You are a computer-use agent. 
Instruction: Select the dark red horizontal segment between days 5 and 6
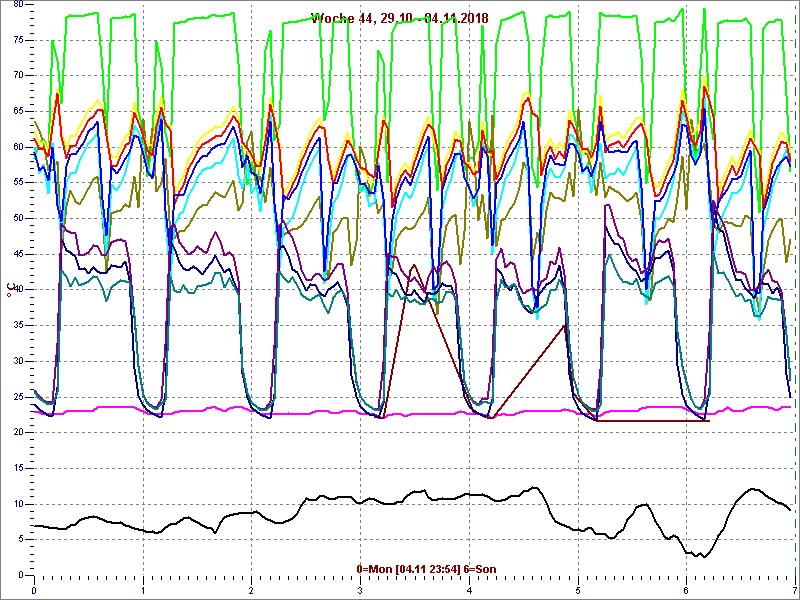coord(650,420)
